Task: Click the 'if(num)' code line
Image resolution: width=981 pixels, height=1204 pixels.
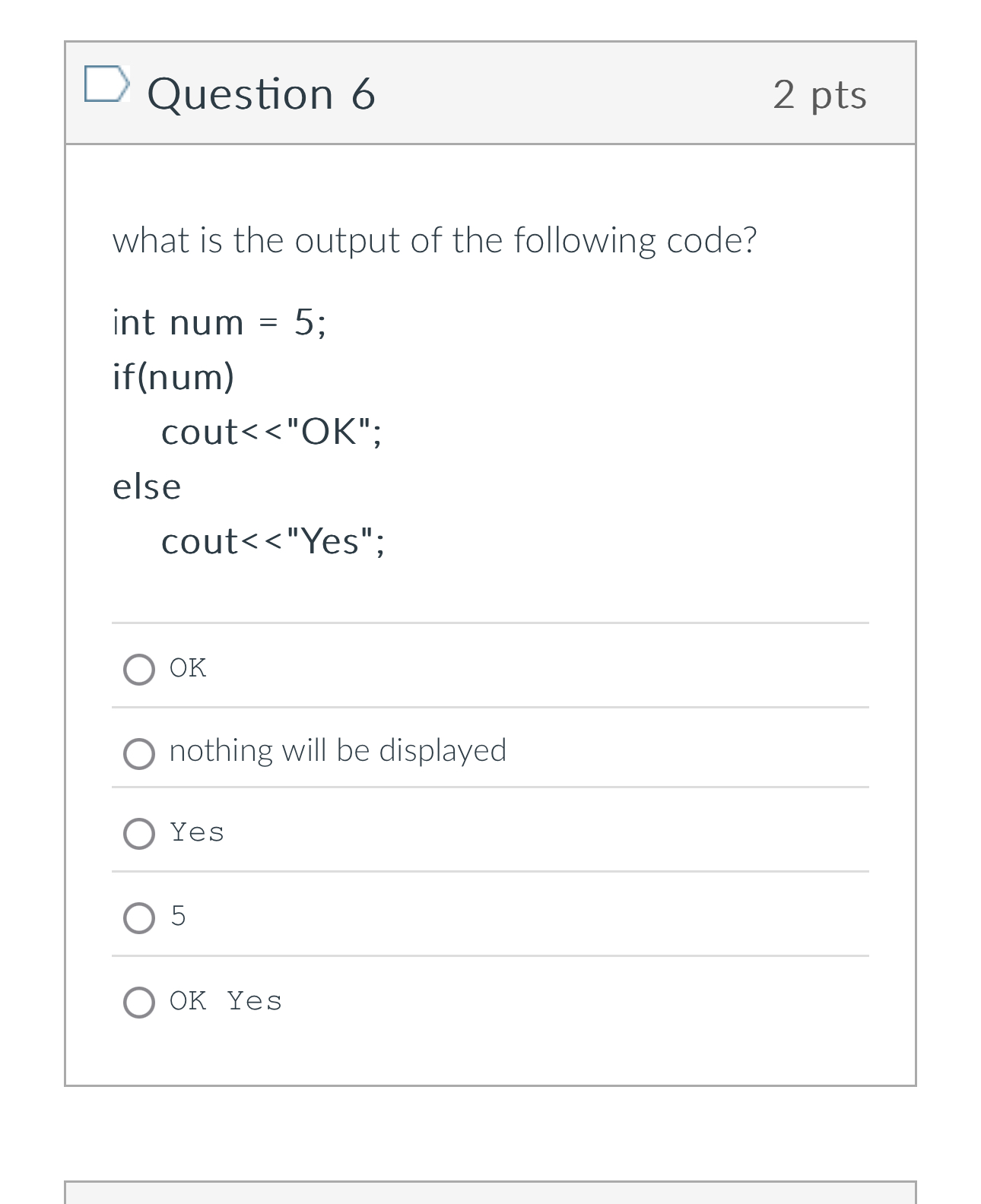Action: coord(172,376)
